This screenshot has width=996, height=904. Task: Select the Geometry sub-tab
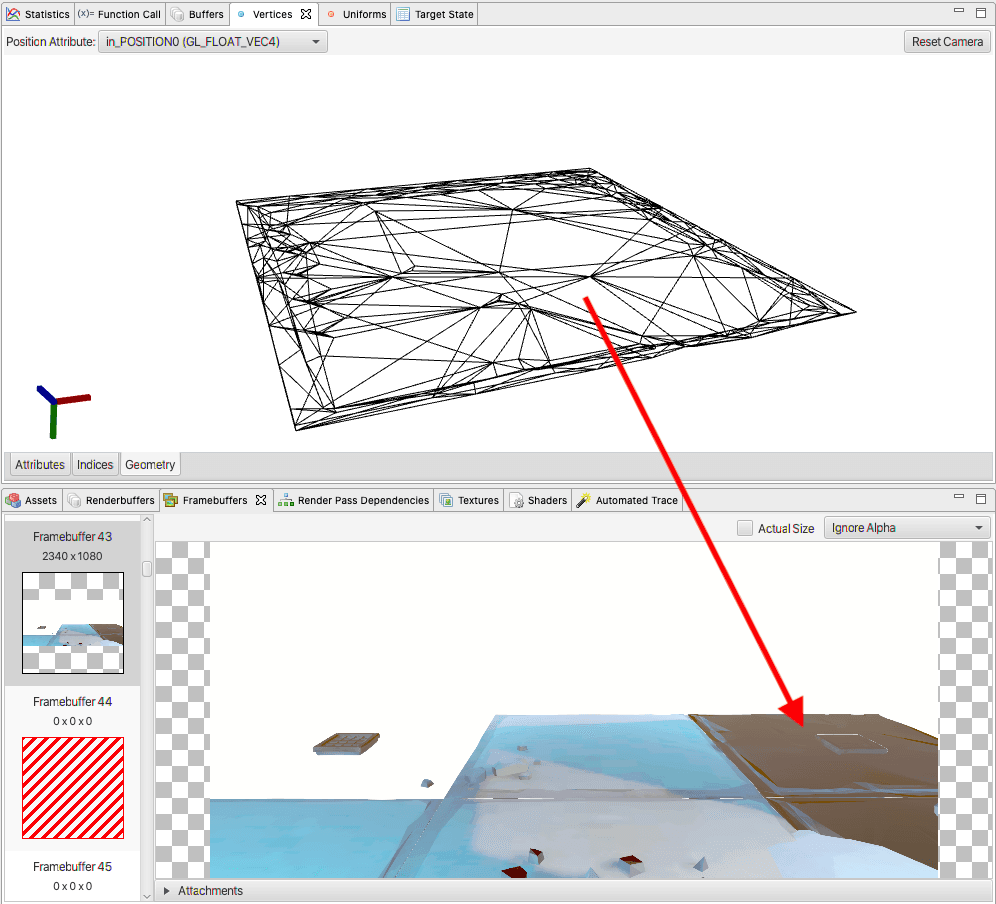pyautogui.click(x=150, y=465)
